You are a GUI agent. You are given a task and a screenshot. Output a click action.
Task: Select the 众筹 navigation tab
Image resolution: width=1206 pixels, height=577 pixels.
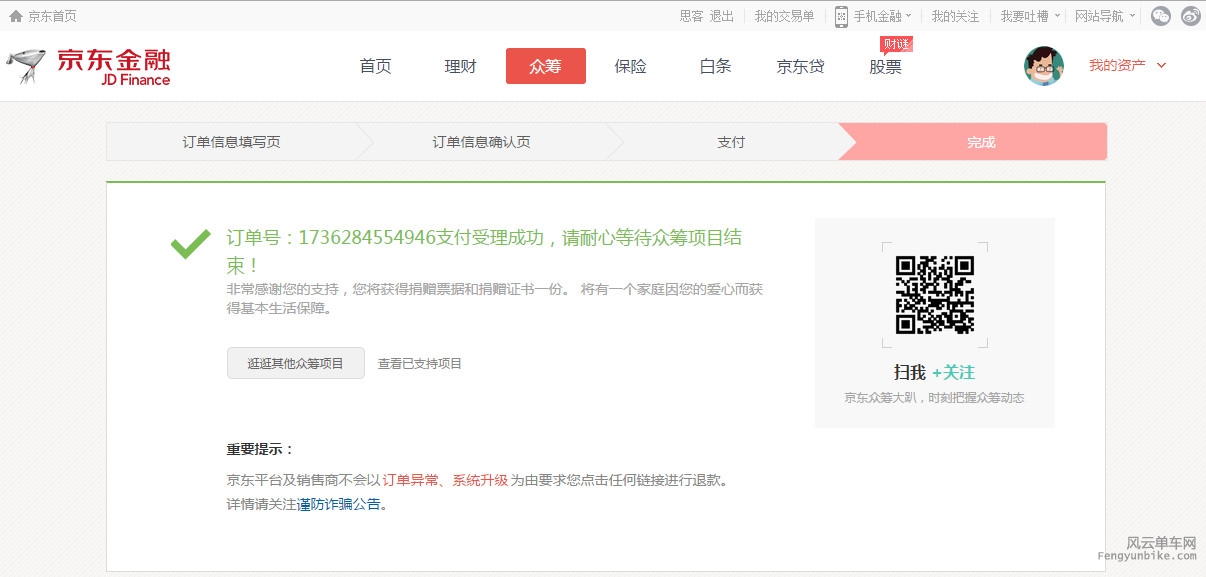click(545, 66)
